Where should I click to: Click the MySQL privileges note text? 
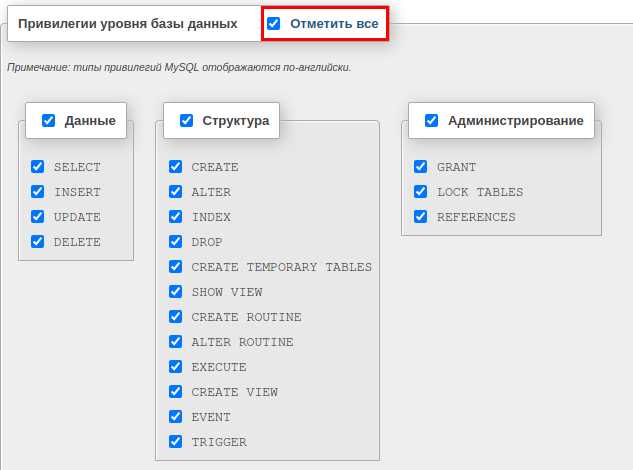click(179, 67)
